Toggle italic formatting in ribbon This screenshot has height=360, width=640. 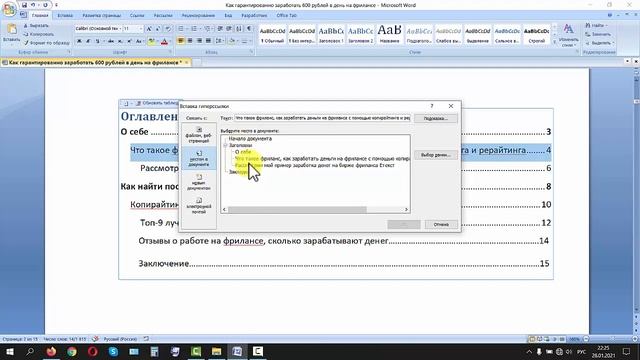(88, 41)
